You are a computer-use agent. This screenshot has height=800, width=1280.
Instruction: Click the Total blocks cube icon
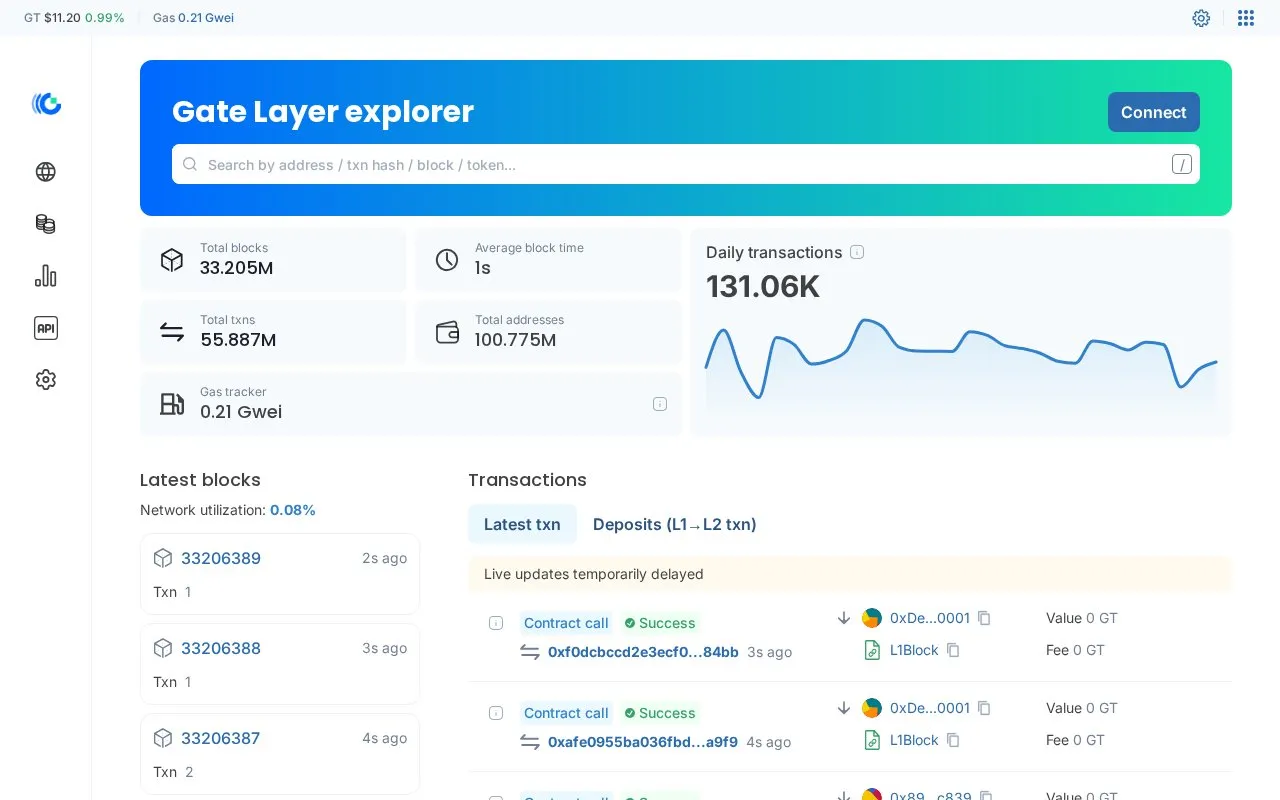172,260
